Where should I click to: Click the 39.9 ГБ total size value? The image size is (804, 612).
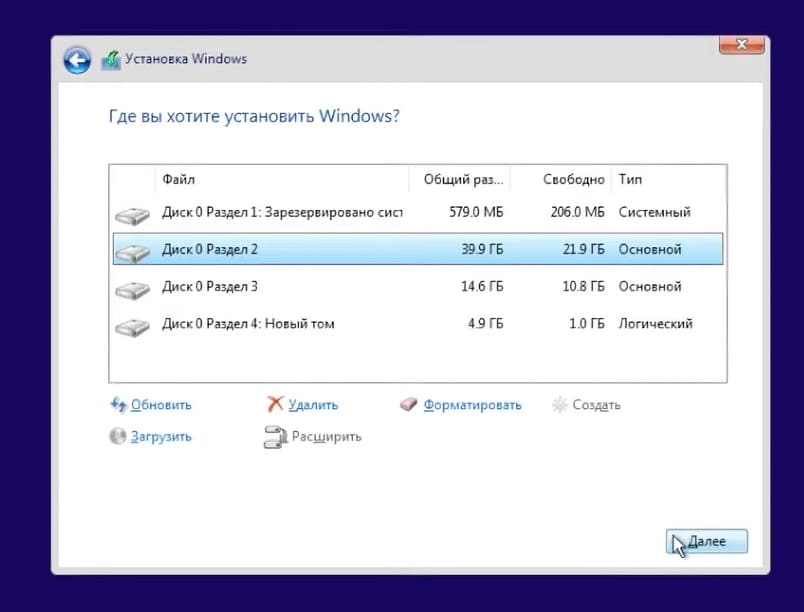pos(482,250)
